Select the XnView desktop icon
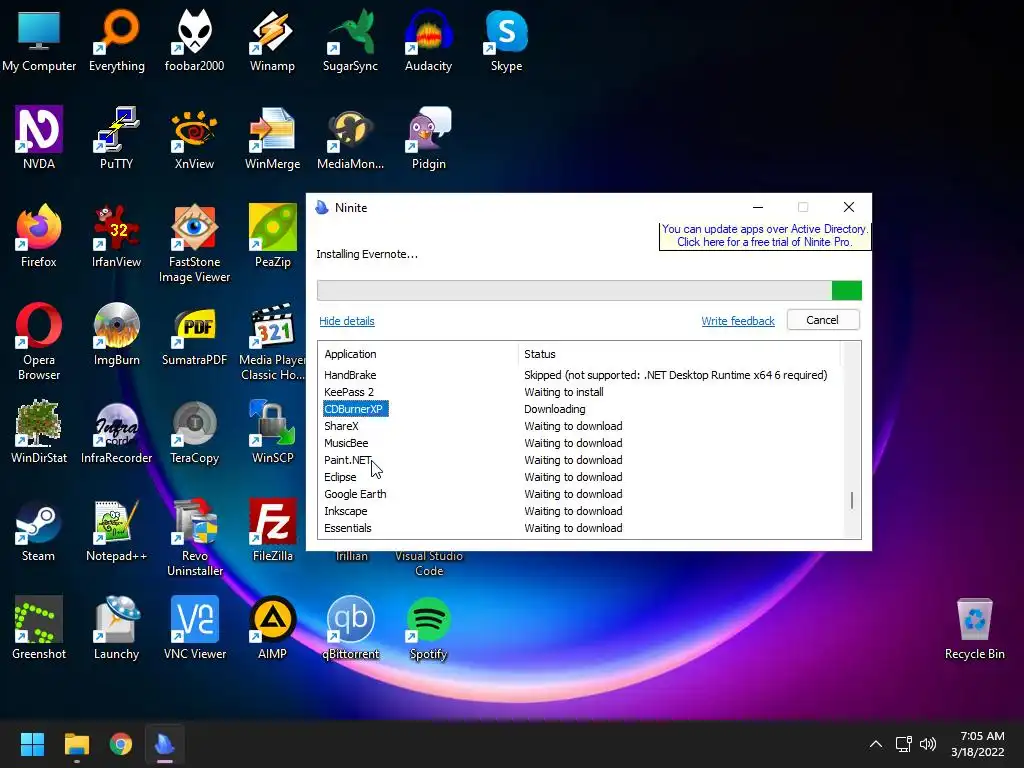 [x=195, y=138]
